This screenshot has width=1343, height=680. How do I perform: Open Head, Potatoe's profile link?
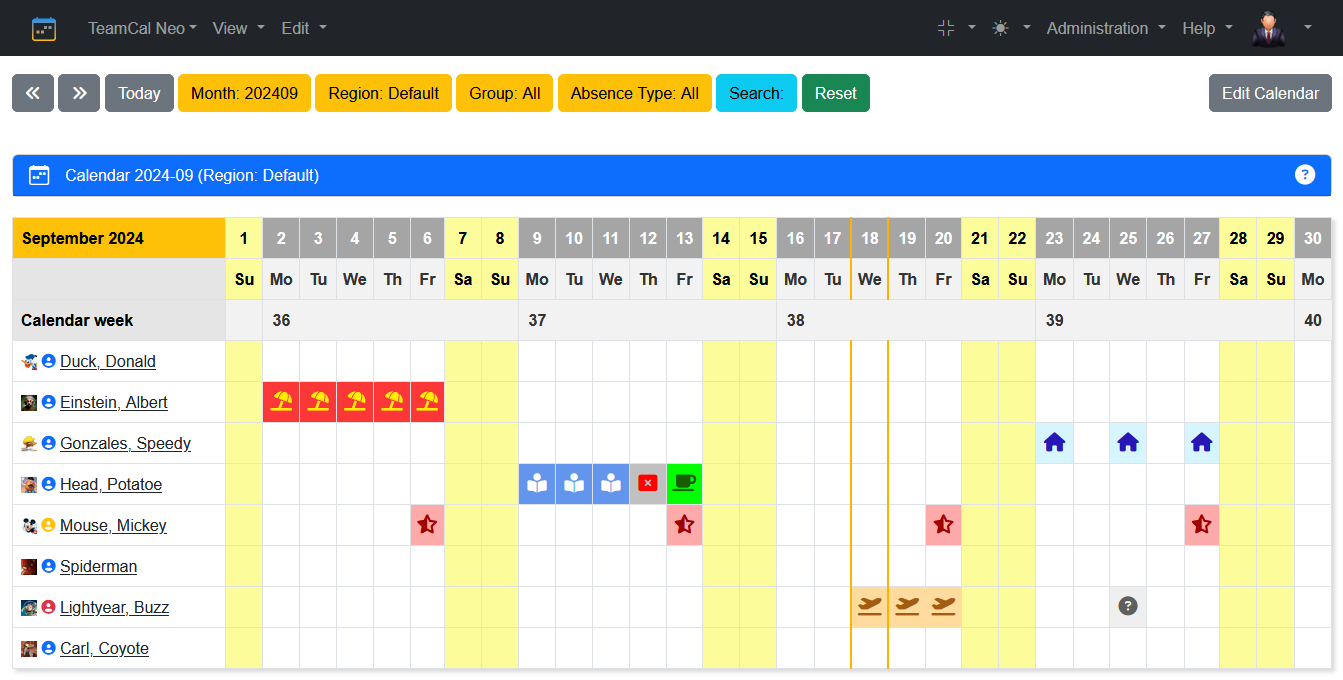[x=111, y=484]
